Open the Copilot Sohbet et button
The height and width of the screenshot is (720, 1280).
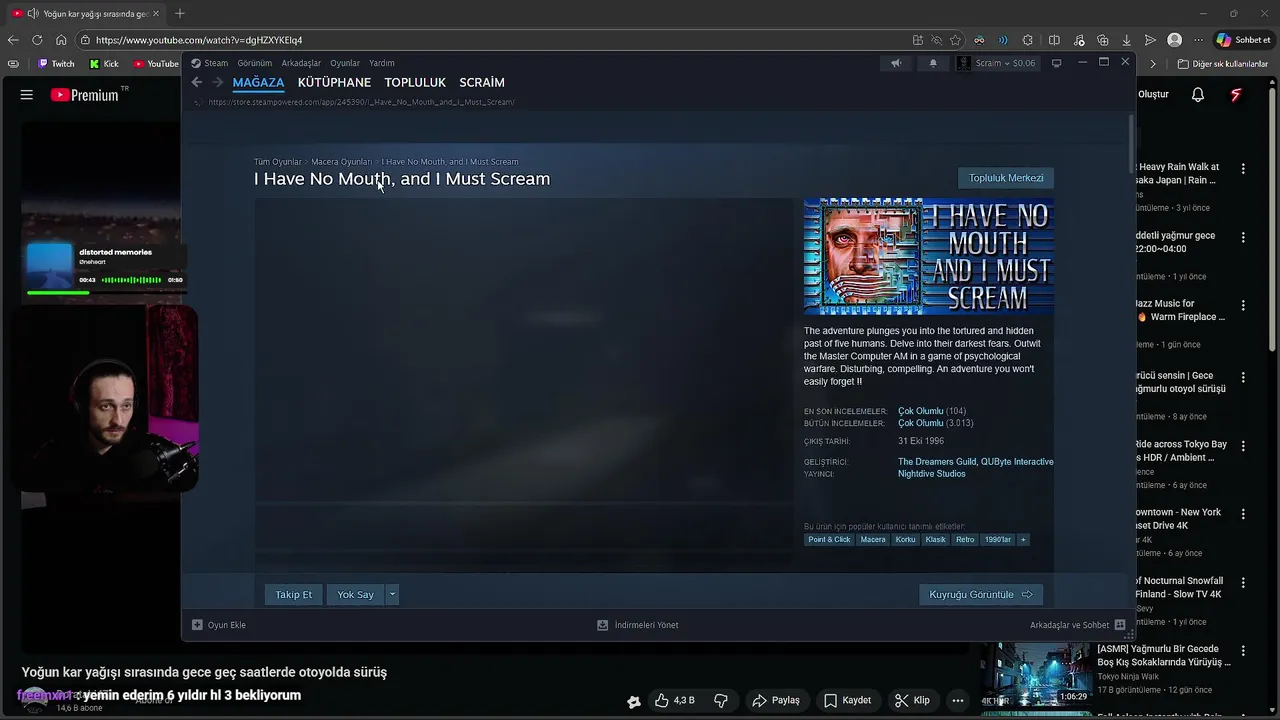click(1243, 40)
